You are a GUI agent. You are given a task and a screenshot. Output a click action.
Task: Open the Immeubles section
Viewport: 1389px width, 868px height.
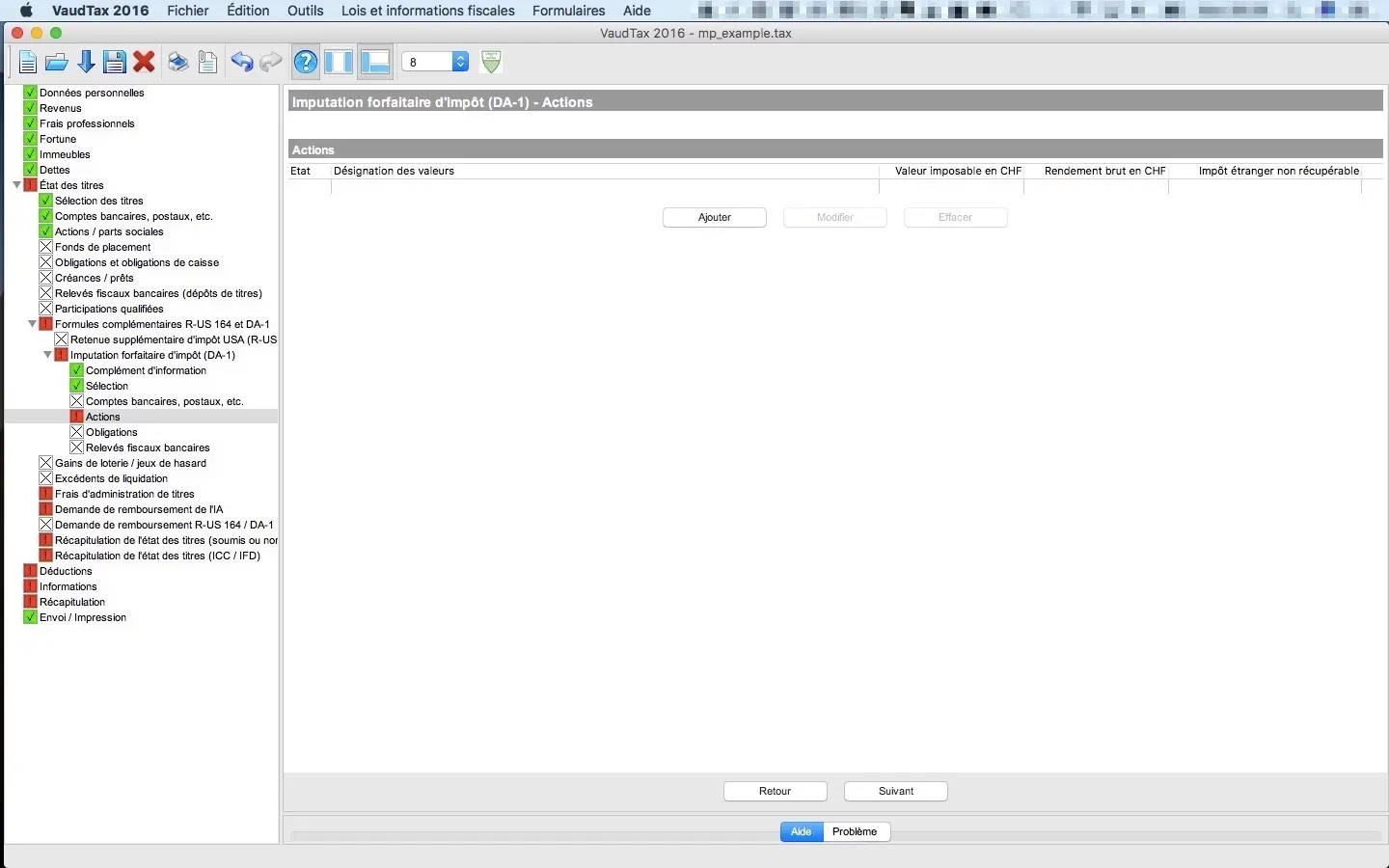pos(65,154)
